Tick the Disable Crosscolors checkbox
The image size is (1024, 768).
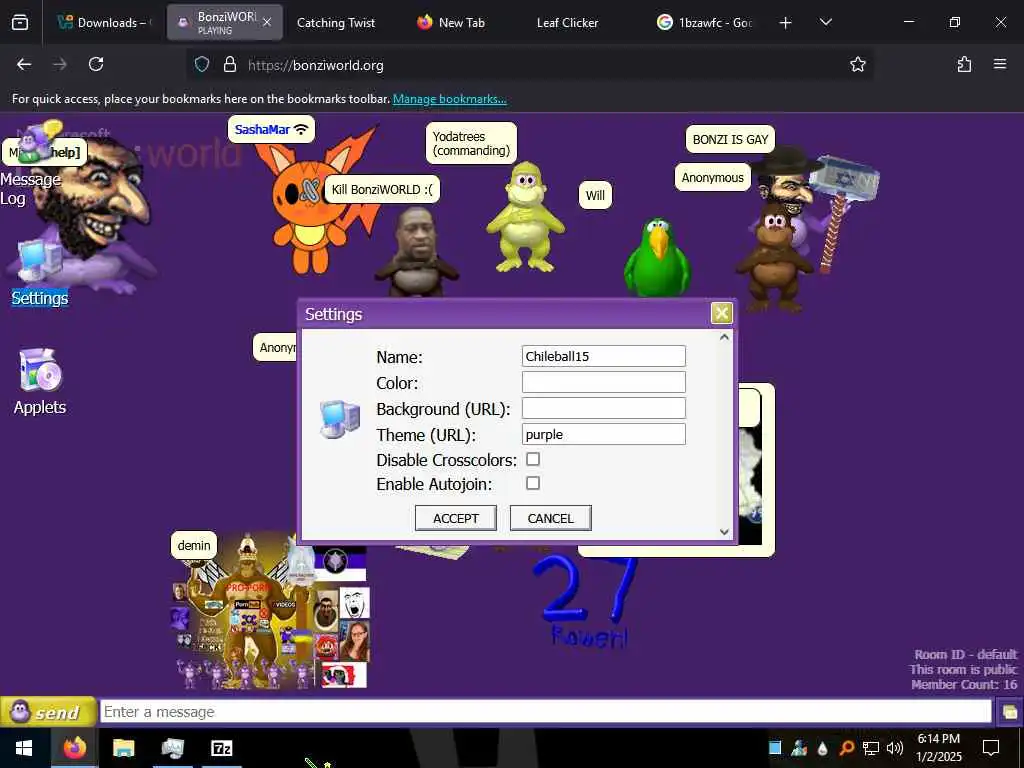pos(533,459)
